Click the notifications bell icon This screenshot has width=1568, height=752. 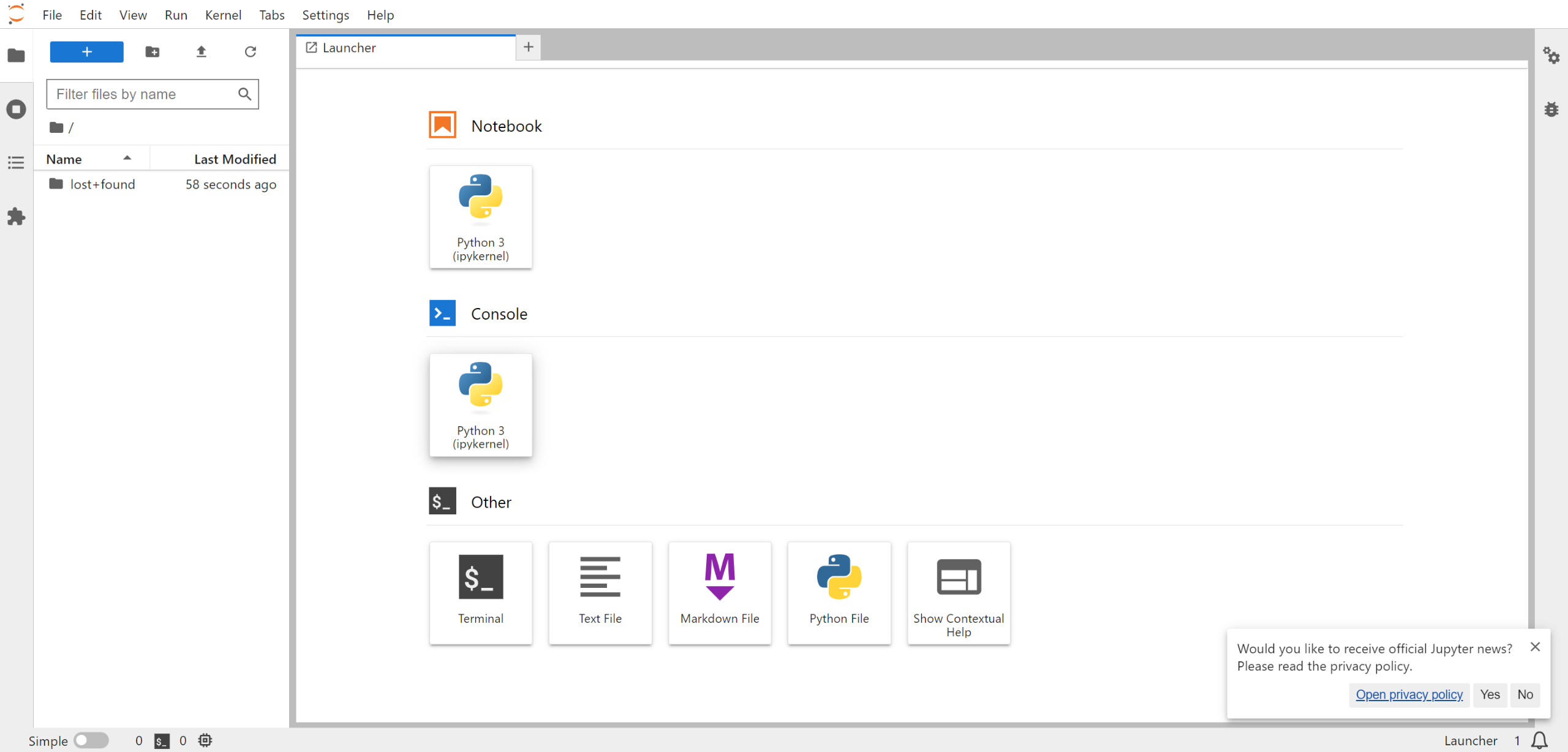[1539, 740]
